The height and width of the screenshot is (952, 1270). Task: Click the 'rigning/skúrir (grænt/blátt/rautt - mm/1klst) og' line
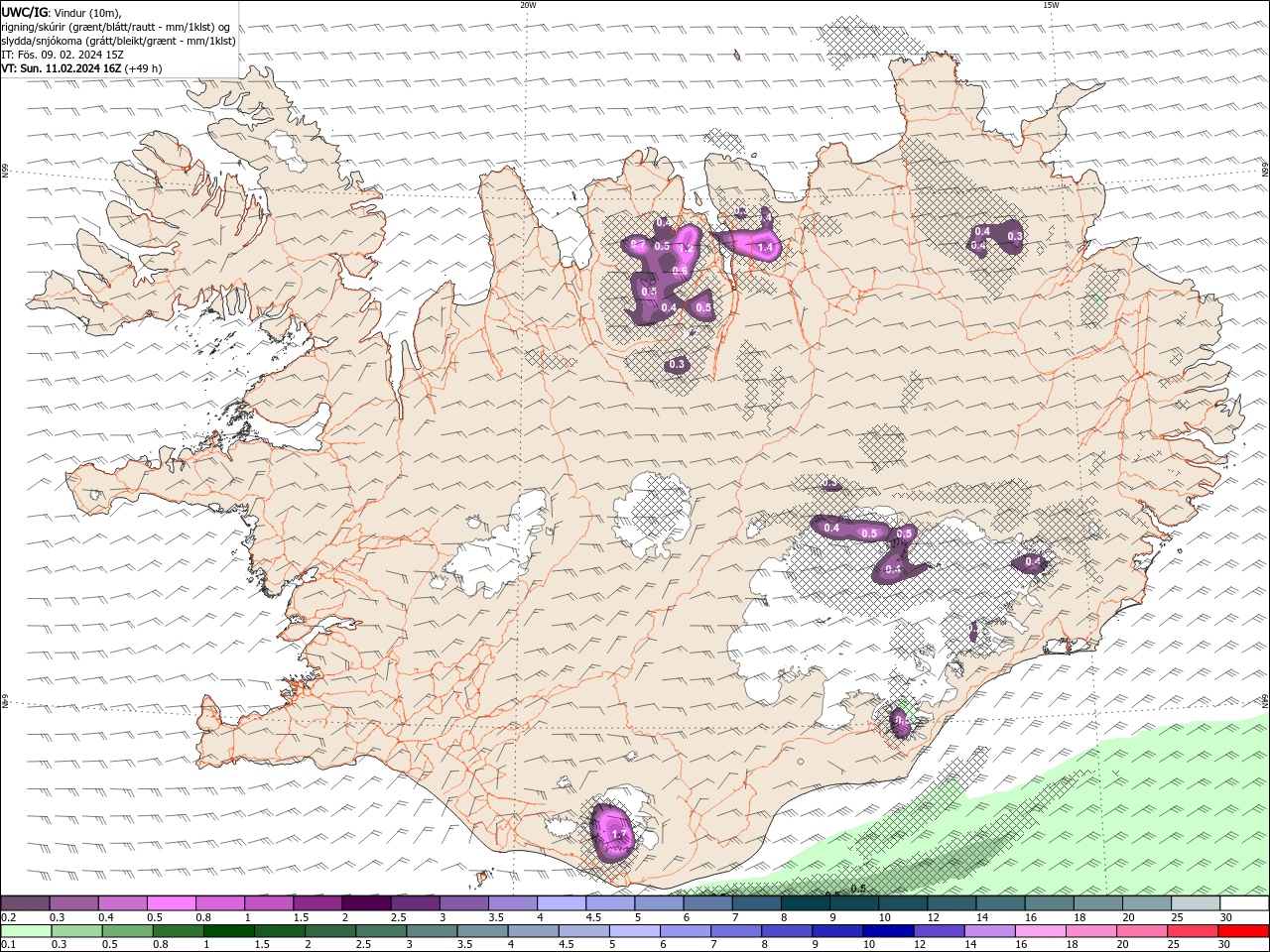[116, 27]
